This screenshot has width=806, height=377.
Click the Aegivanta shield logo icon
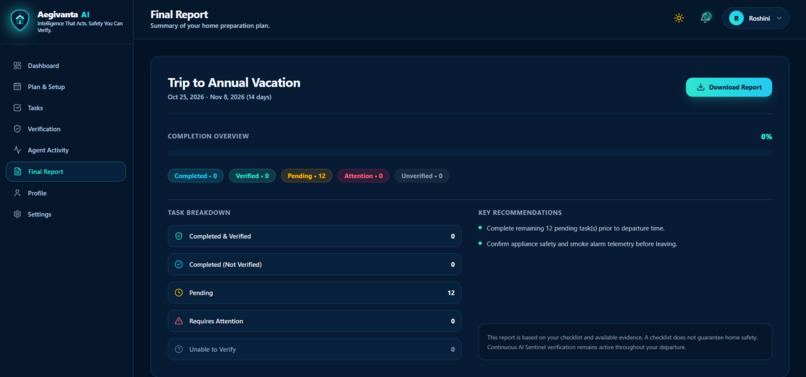click(x=20, y=21)
